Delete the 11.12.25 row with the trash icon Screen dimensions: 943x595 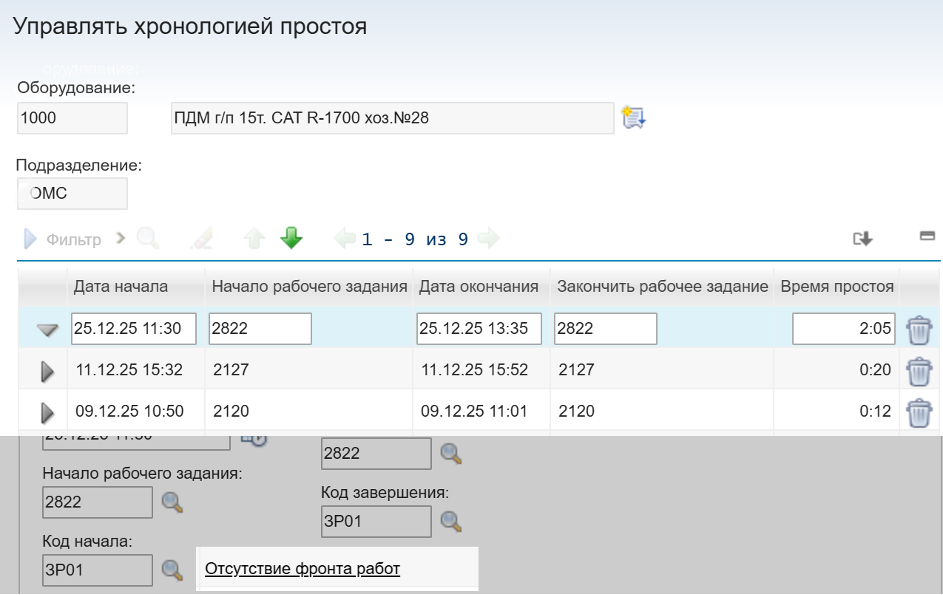pyautogui.click(x=917, y=369)
